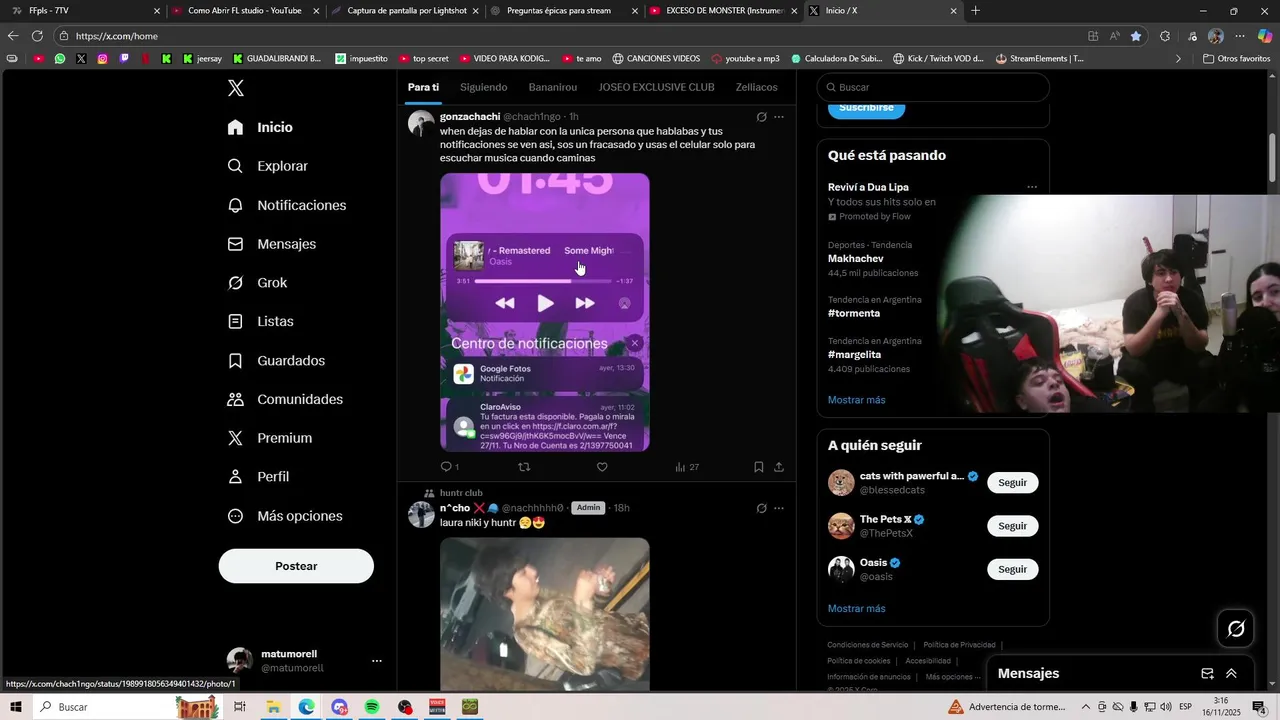Switch to the Bananirou tab
The image size is (1280, 720).
click(x=553, y=87)
